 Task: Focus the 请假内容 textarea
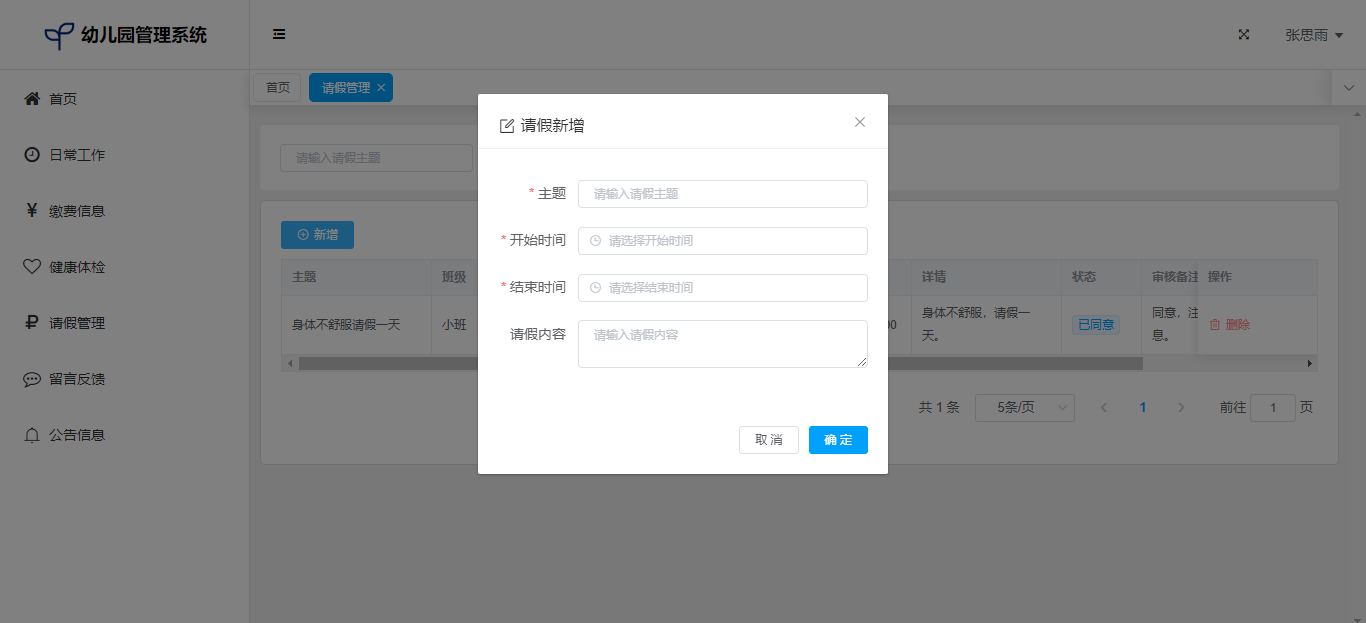[x=722, y=344]
